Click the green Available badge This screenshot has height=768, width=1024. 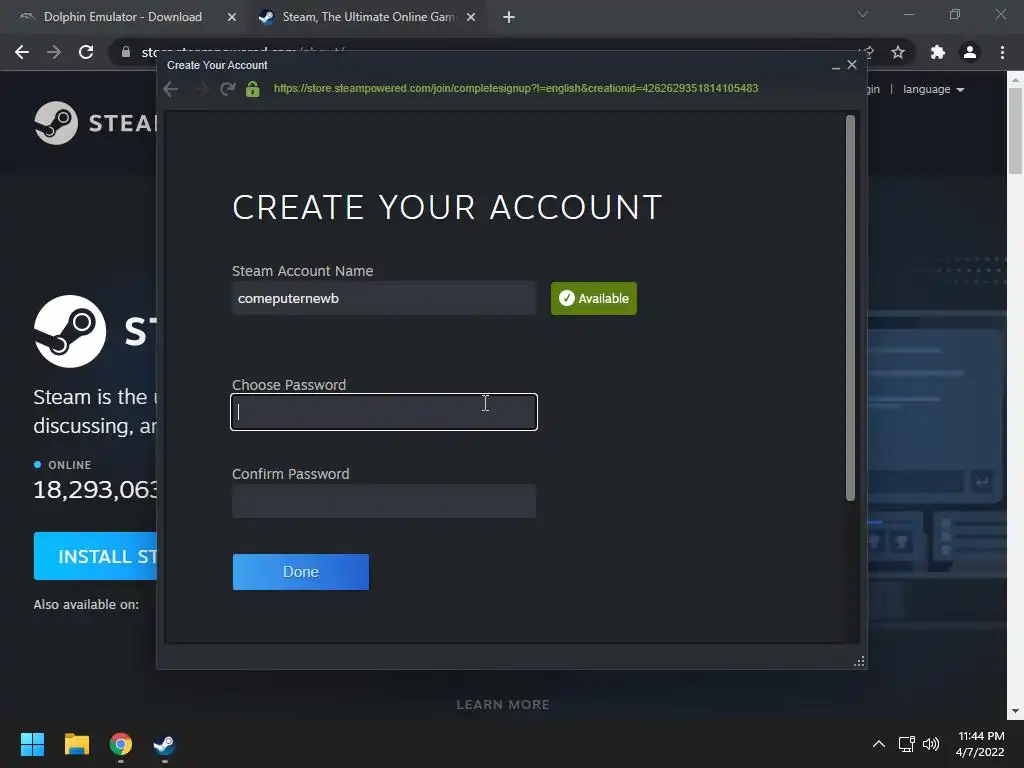(x=594, y=298)
